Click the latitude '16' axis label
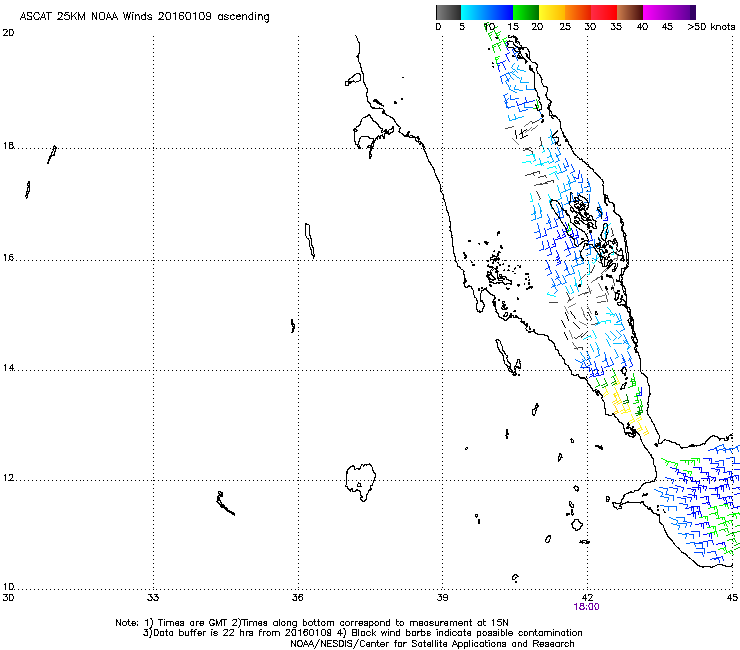The width and height of the screenshot is (740, 650). click(8, 258)
